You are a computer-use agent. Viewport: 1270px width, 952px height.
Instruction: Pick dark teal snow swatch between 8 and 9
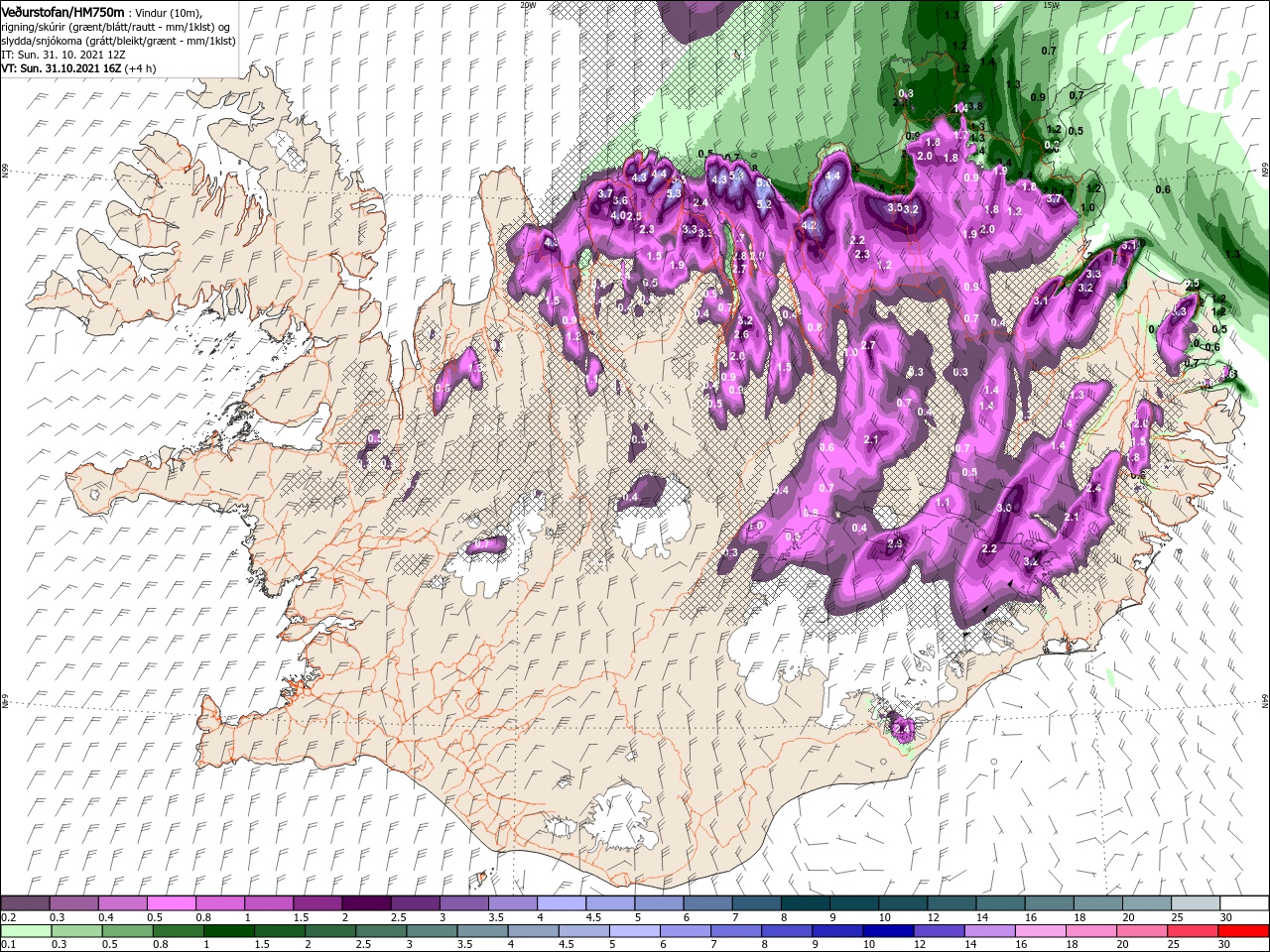[805, 903]
